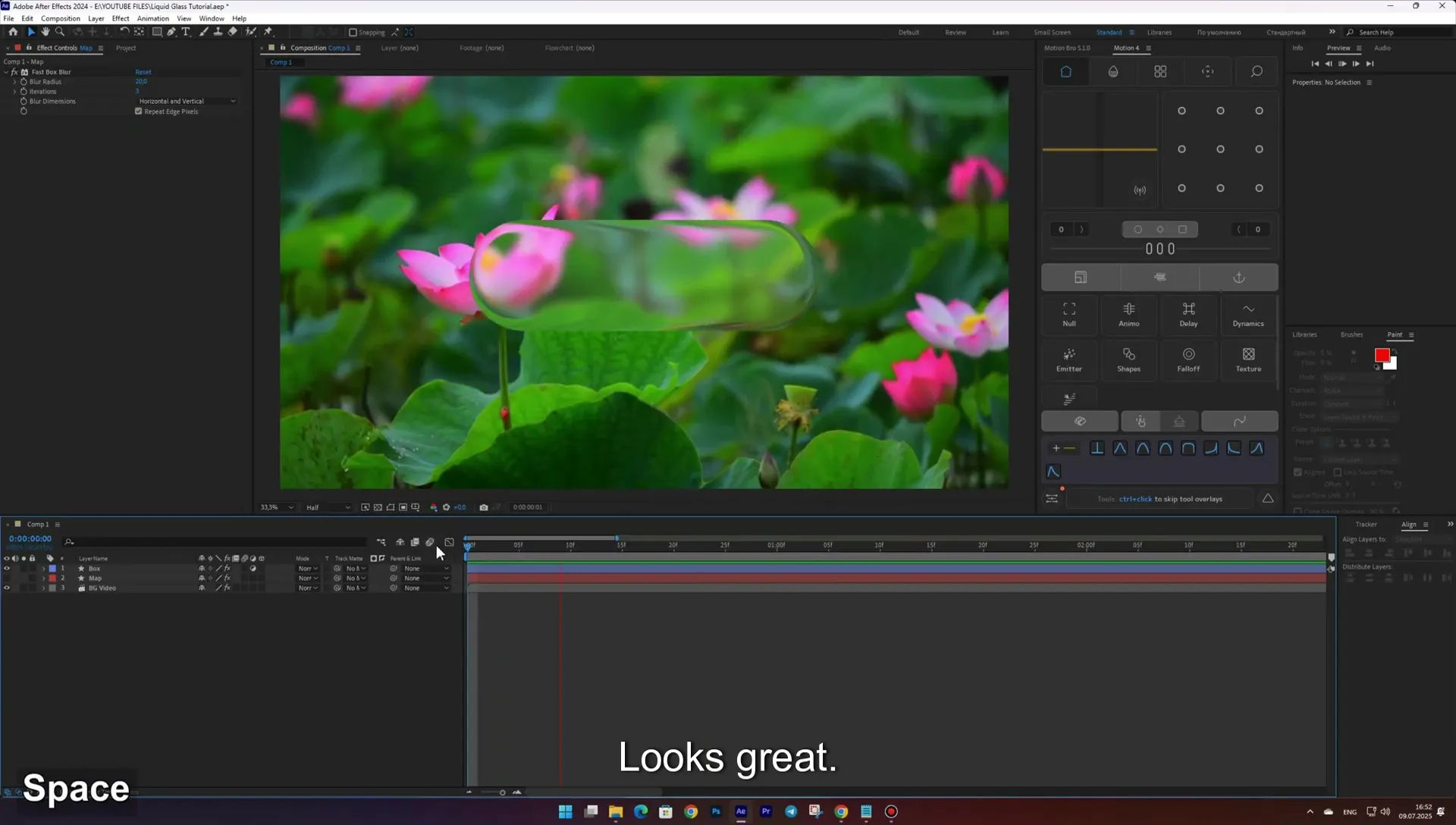Select the Zoom tool in the toolbar

click(60, 32)
